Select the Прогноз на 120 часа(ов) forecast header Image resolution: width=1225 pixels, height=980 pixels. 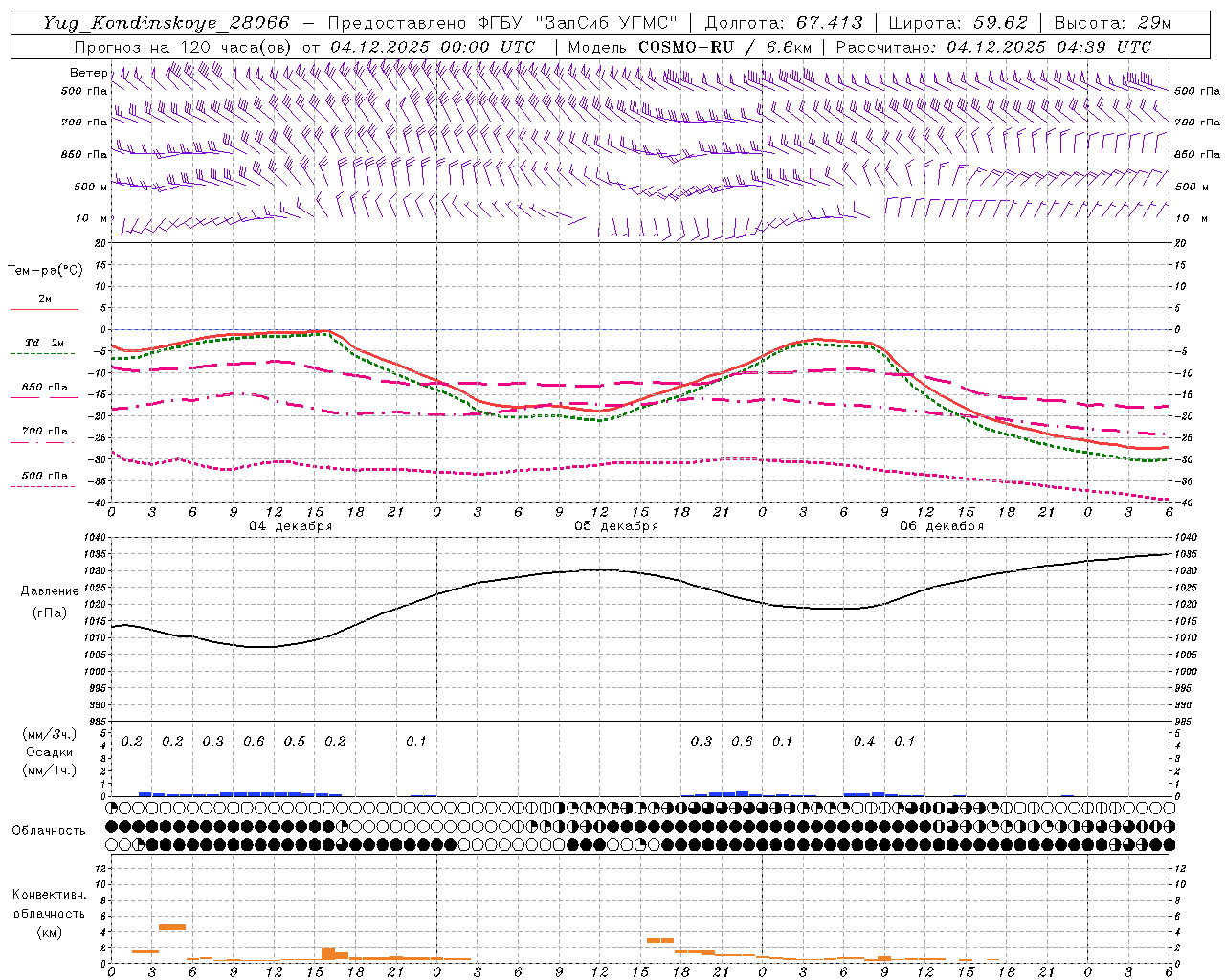tap(185, 47)
